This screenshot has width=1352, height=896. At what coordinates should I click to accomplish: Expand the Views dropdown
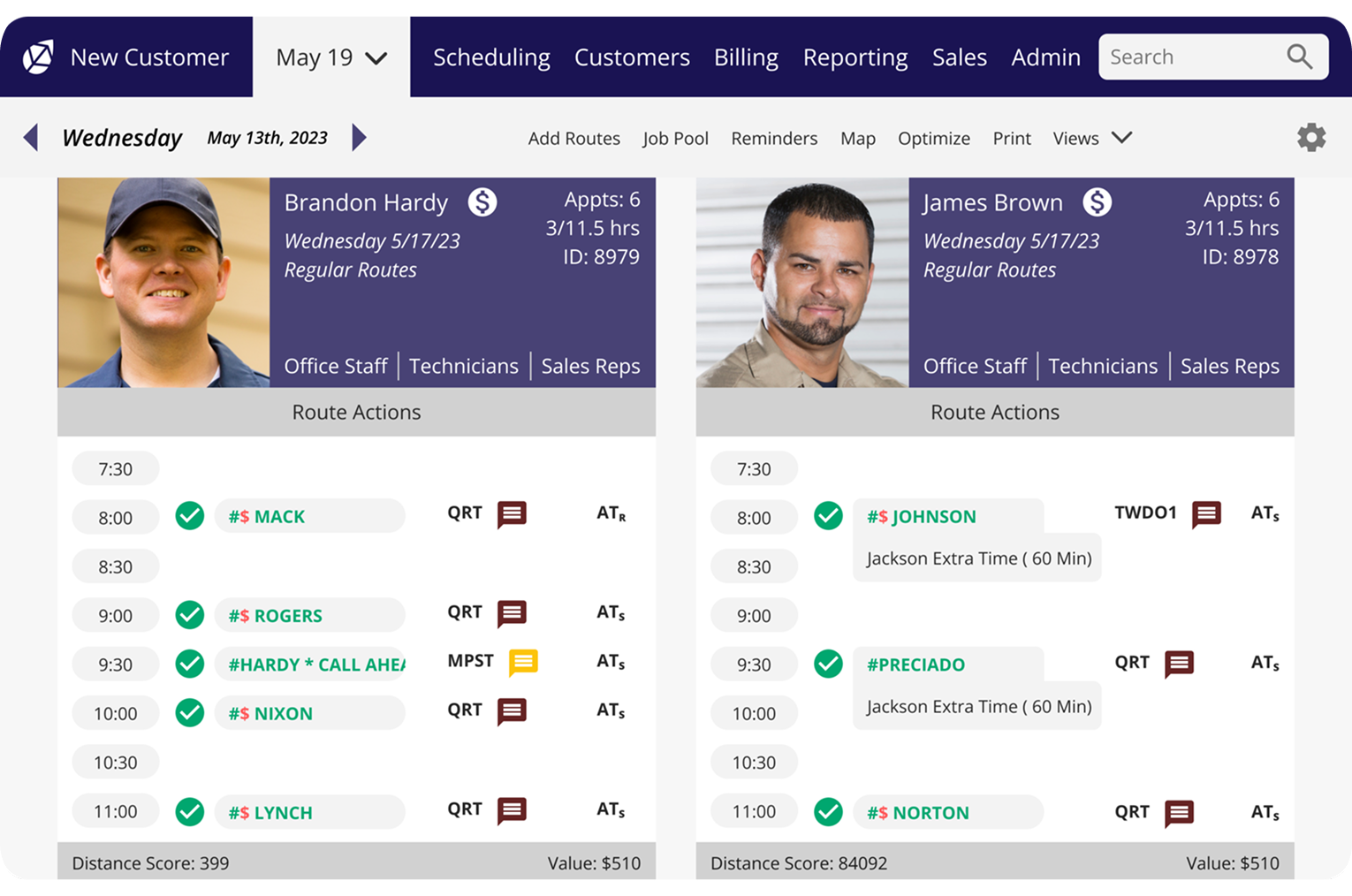point(1092,138)
